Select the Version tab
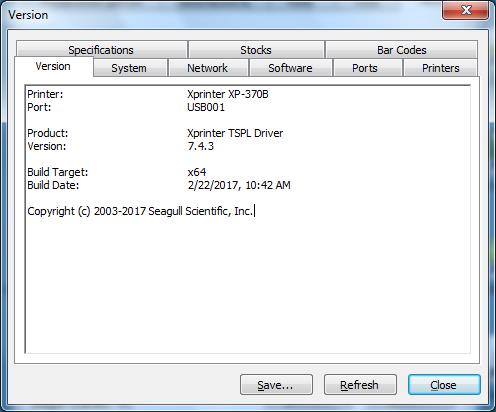496x412 pixels. pos(53,66)
